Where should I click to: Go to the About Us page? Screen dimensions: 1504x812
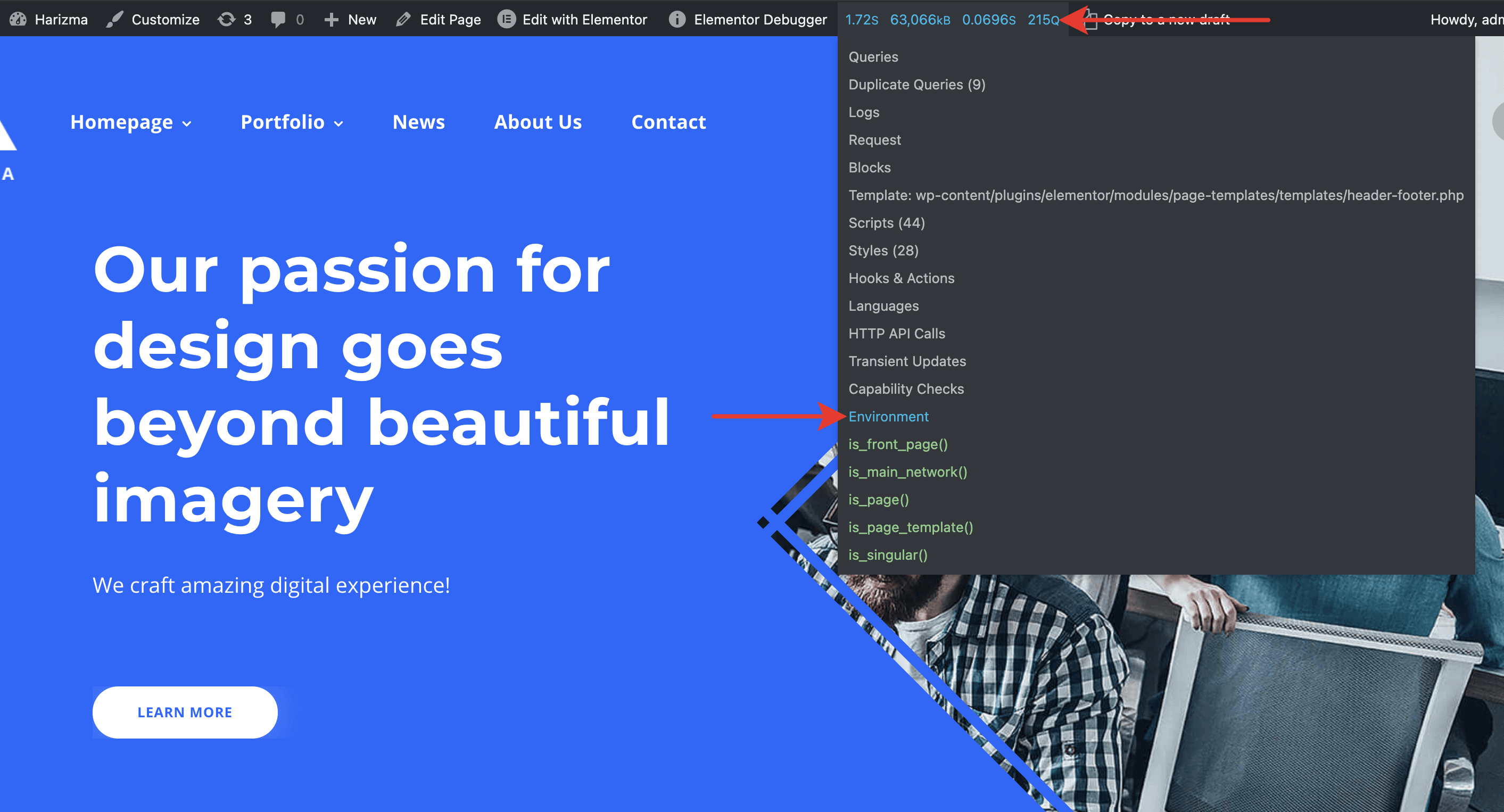pyautogui.click(x=538, y=122)
